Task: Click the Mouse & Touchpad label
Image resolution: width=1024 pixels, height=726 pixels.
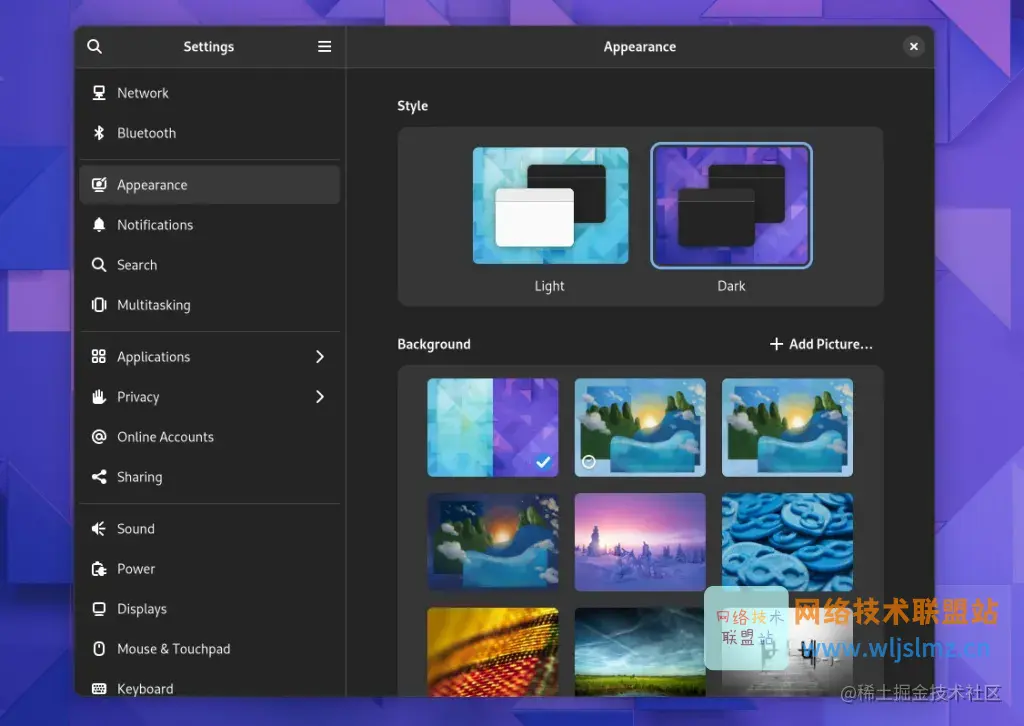Action: point(174,649)
